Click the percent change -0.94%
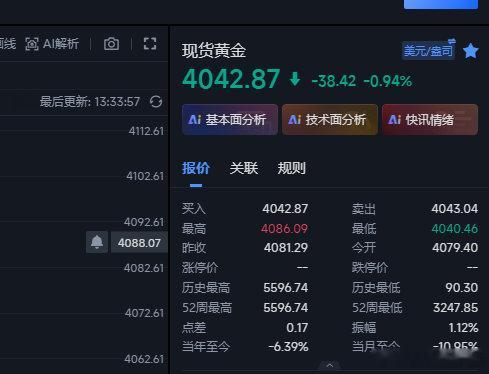Screen dimensions: 489x374 [388, 81]
